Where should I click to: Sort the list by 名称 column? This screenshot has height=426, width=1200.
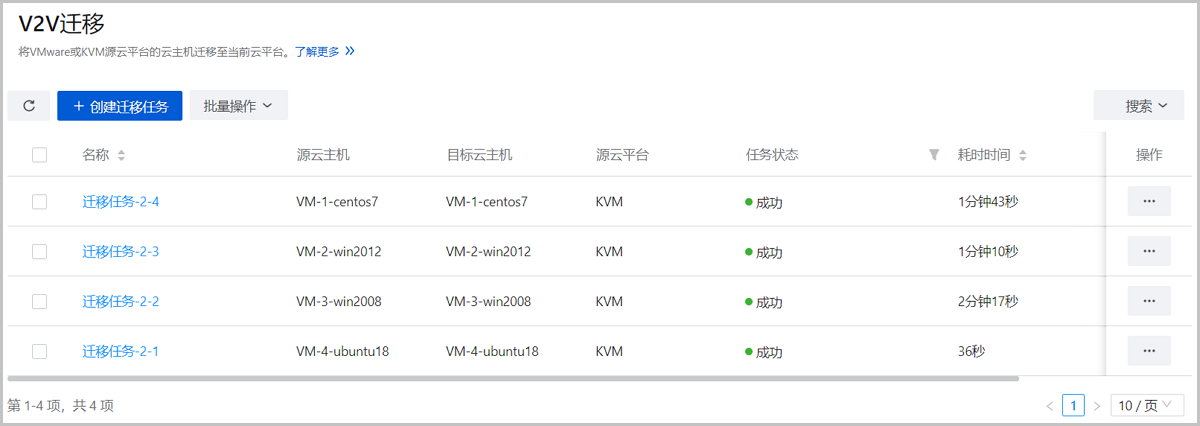click(121, 155)
